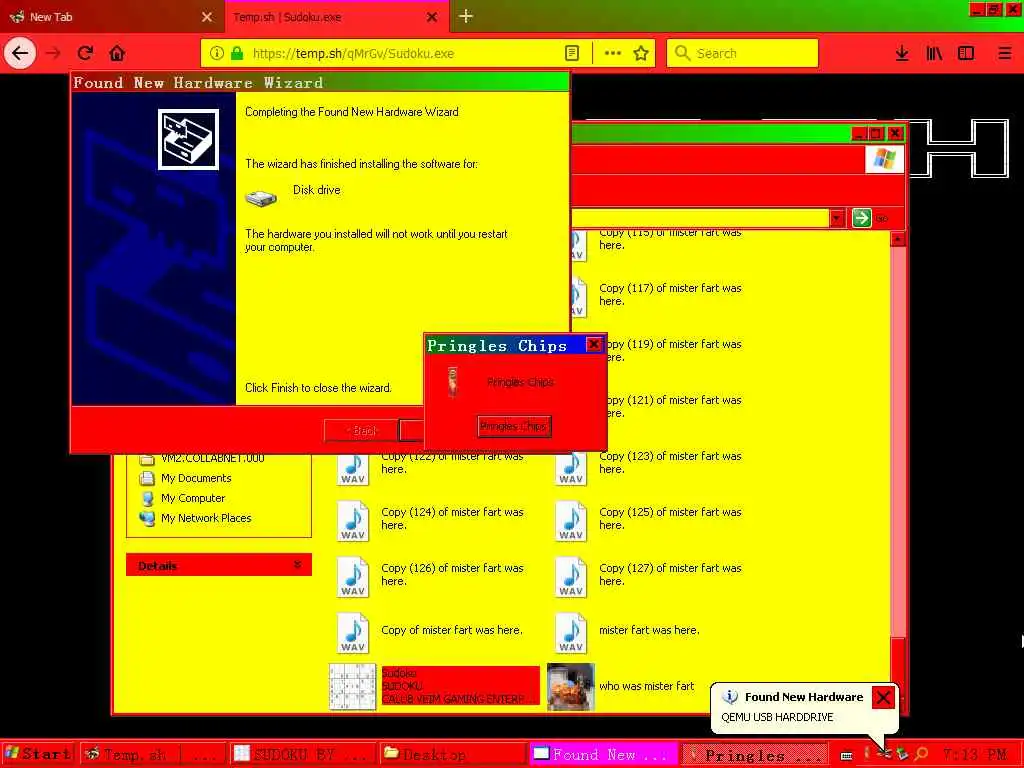Go back with the Firefox back arrow
The height and width of the screenshot is (768, 1024).
20,53
